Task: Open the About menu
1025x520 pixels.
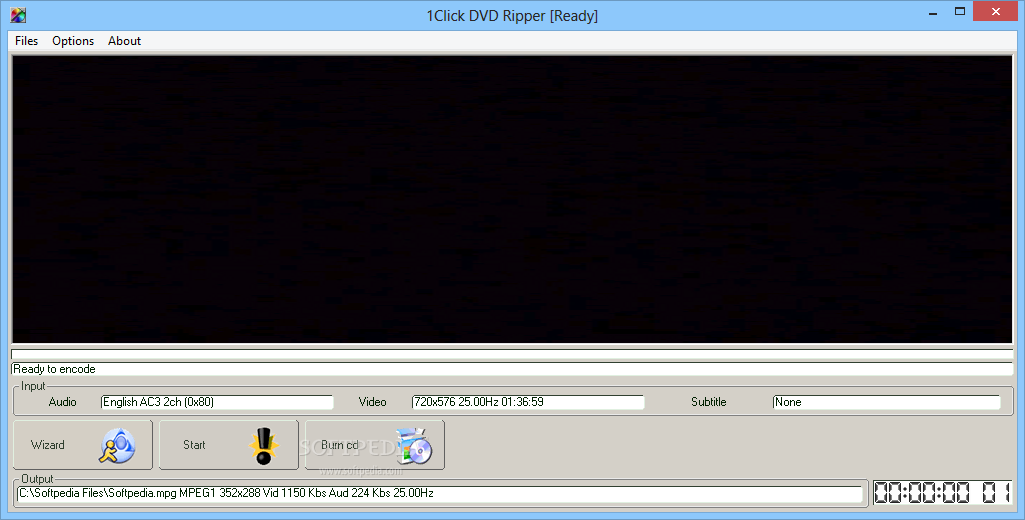Action: pyautogui.click(x=124, y=41)
